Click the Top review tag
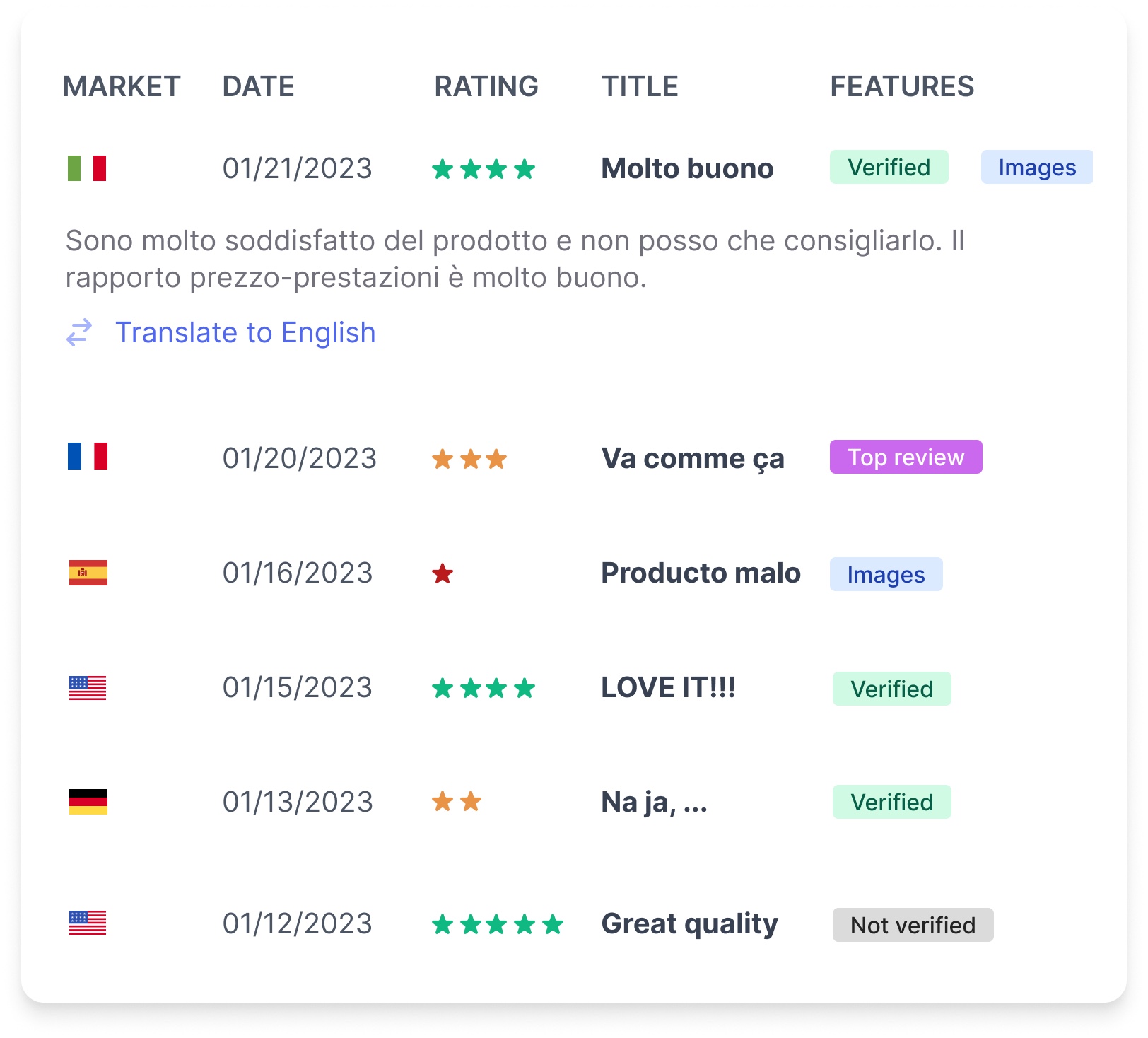This screenshot has height=1038, width=1148. pyautogui.click(x=906, y=457)
